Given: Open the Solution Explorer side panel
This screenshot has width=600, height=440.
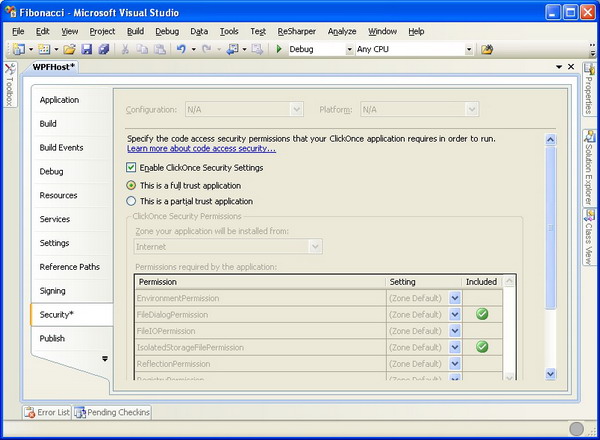Looking at the screenshot, I should point(589,168).
